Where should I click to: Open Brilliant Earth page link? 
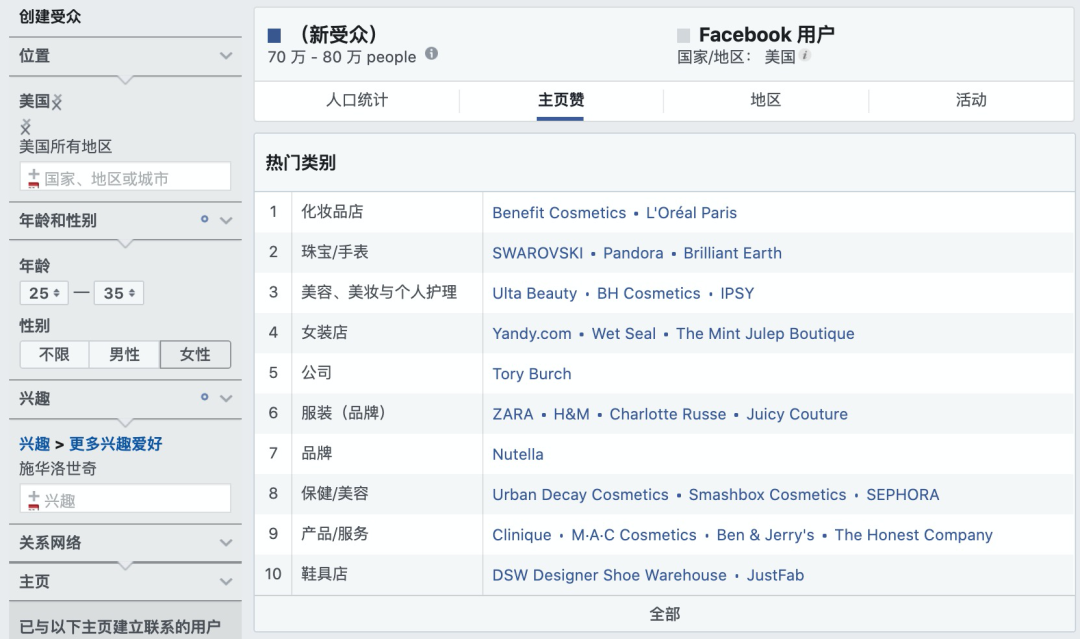click(733, 253)
